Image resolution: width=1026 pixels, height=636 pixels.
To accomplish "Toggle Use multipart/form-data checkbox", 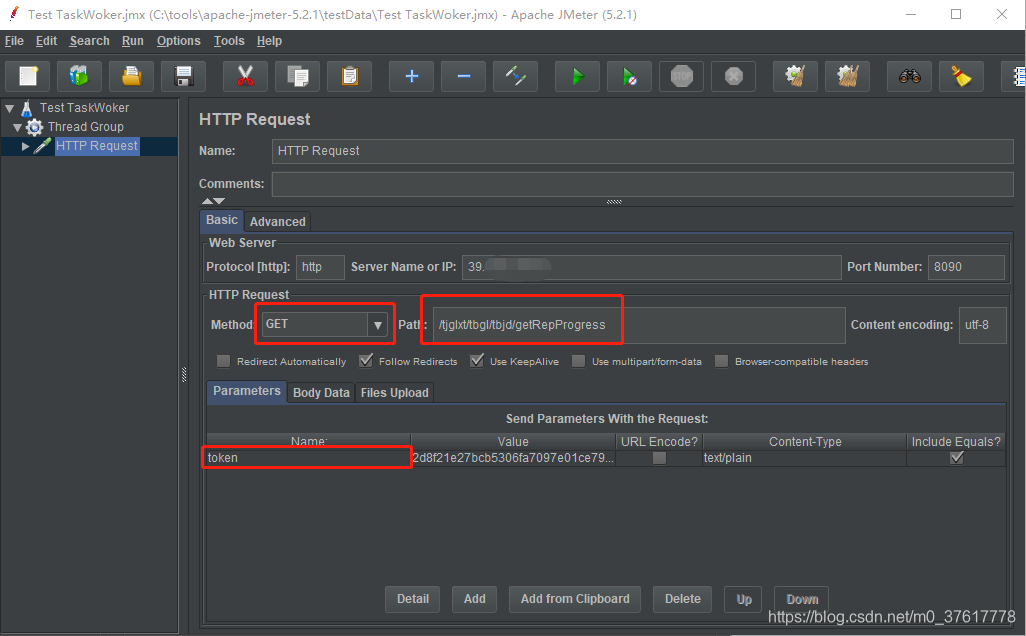I will tap(578, 361).
